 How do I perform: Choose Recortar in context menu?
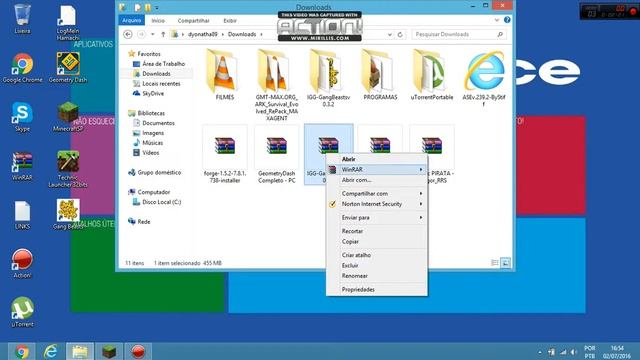[x=377, y=231]
